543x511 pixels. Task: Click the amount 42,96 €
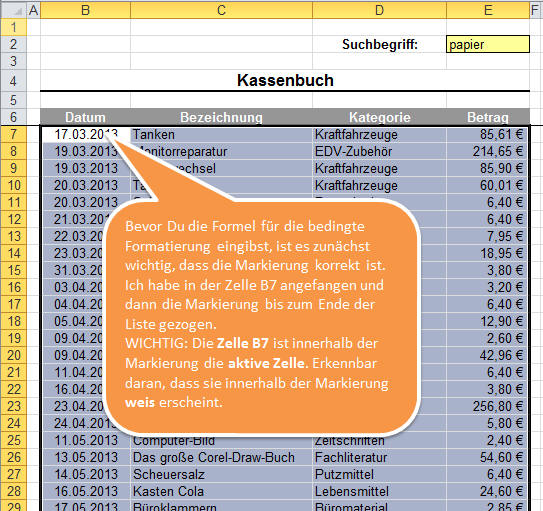coord(488,355)
